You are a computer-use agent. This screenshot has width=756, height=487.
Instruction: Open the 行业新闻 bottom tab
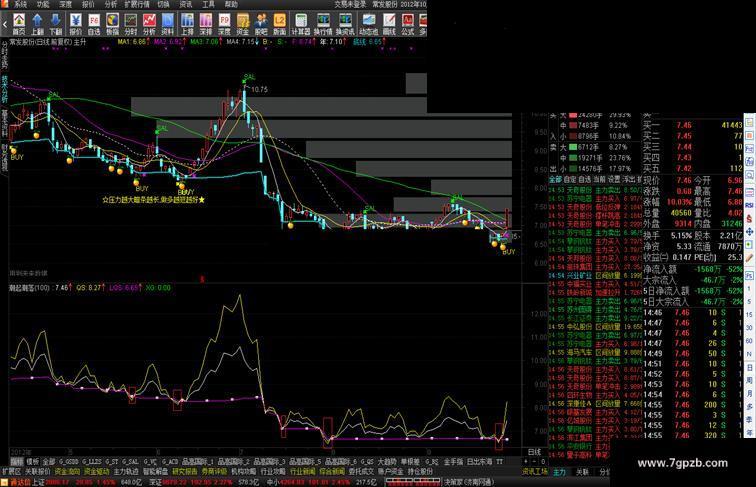302,471
